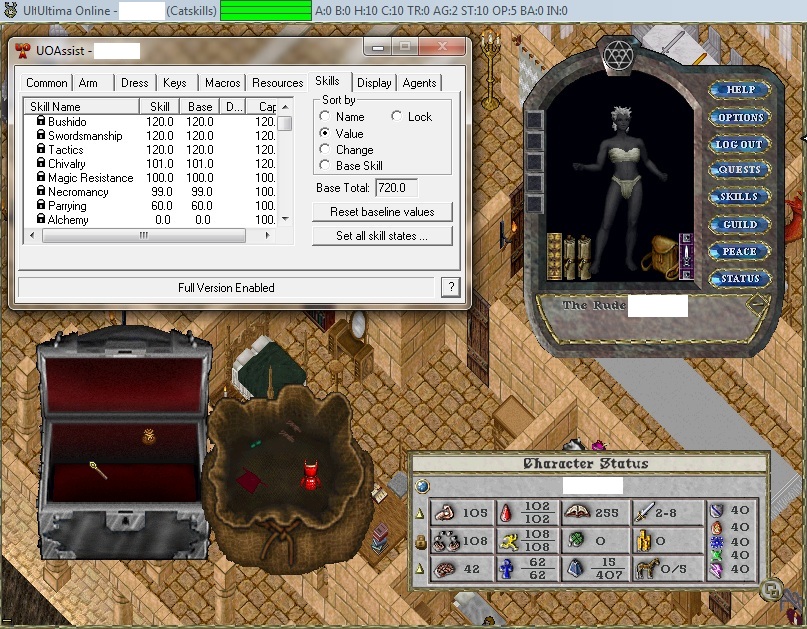Click the mana figure icon beside 62/62
The width and height of the screenshot is (807, 629).
tap(507, 569)
